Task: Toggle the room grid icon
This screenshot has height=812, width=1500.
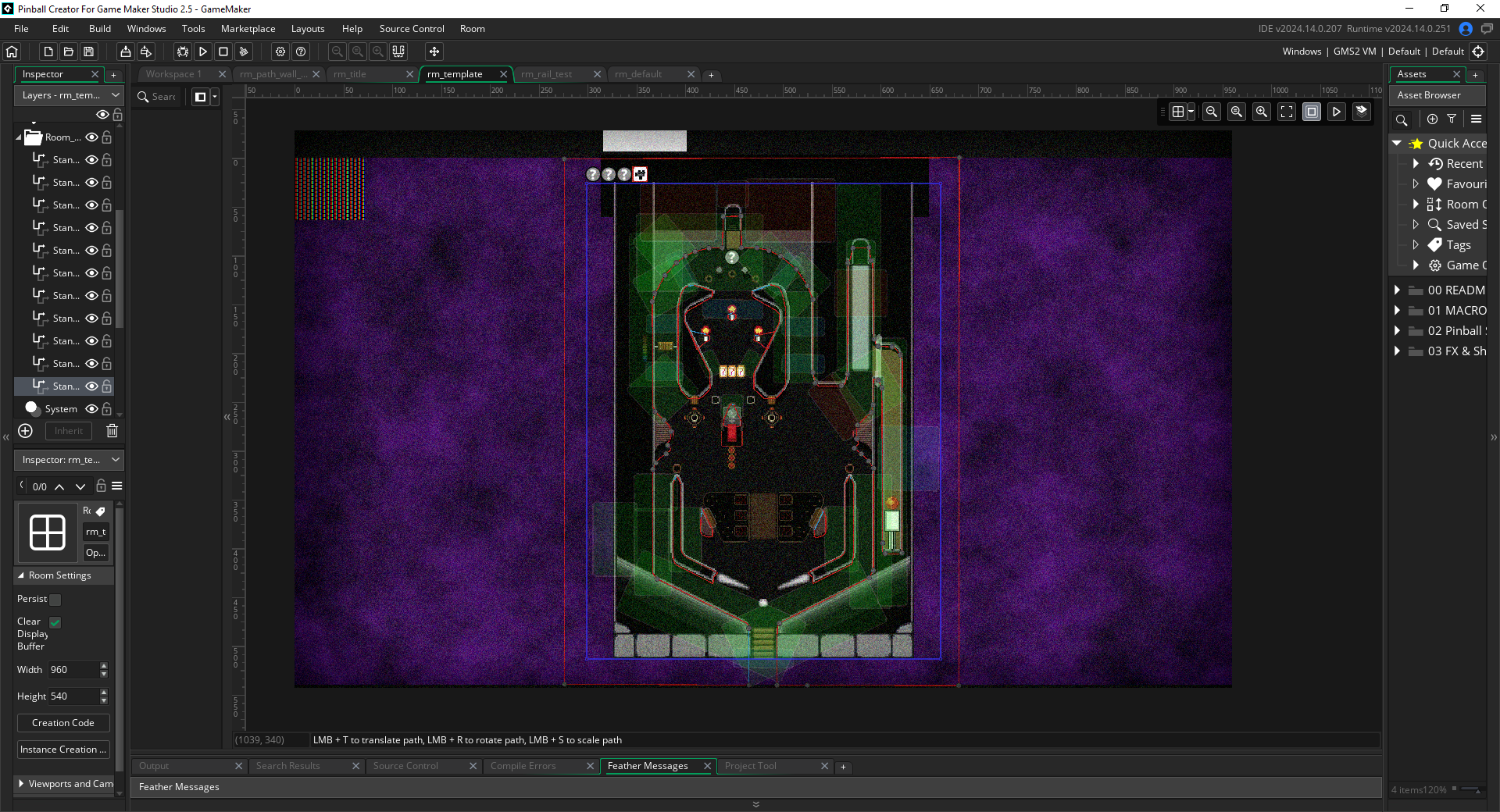Action: click(x=1178, y=112)
